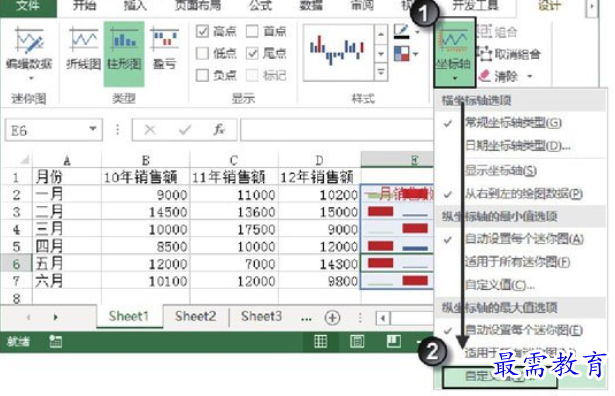Expand the full sparkline style gallery

pos(381,73)
